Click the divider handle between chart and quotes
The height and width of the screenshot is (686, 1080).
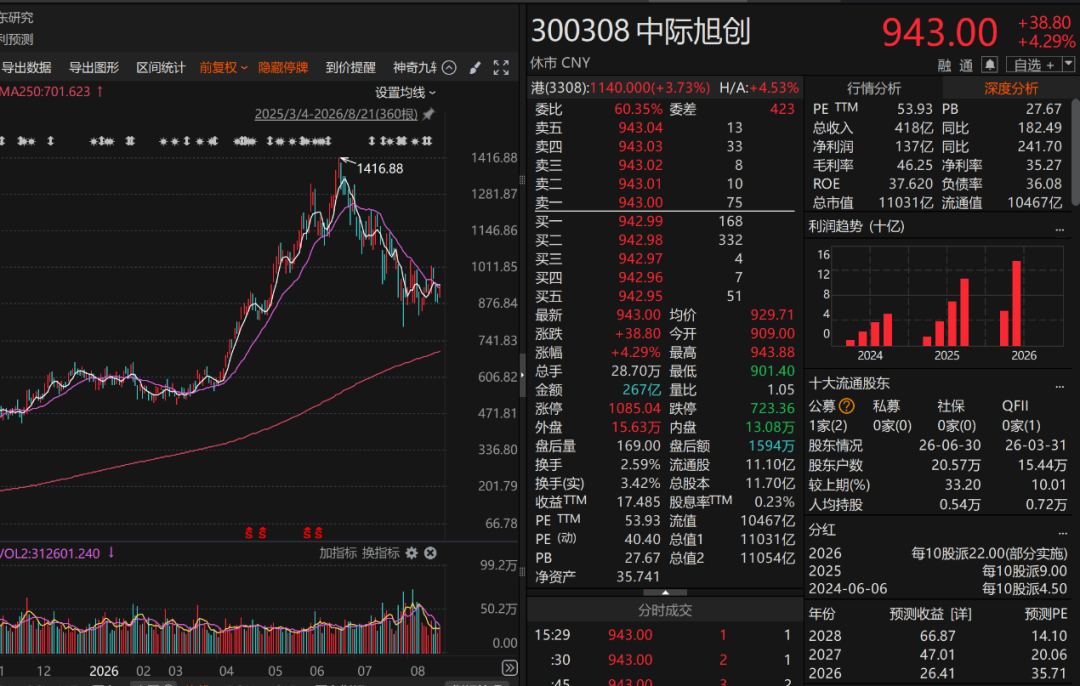tap(522, 375)
